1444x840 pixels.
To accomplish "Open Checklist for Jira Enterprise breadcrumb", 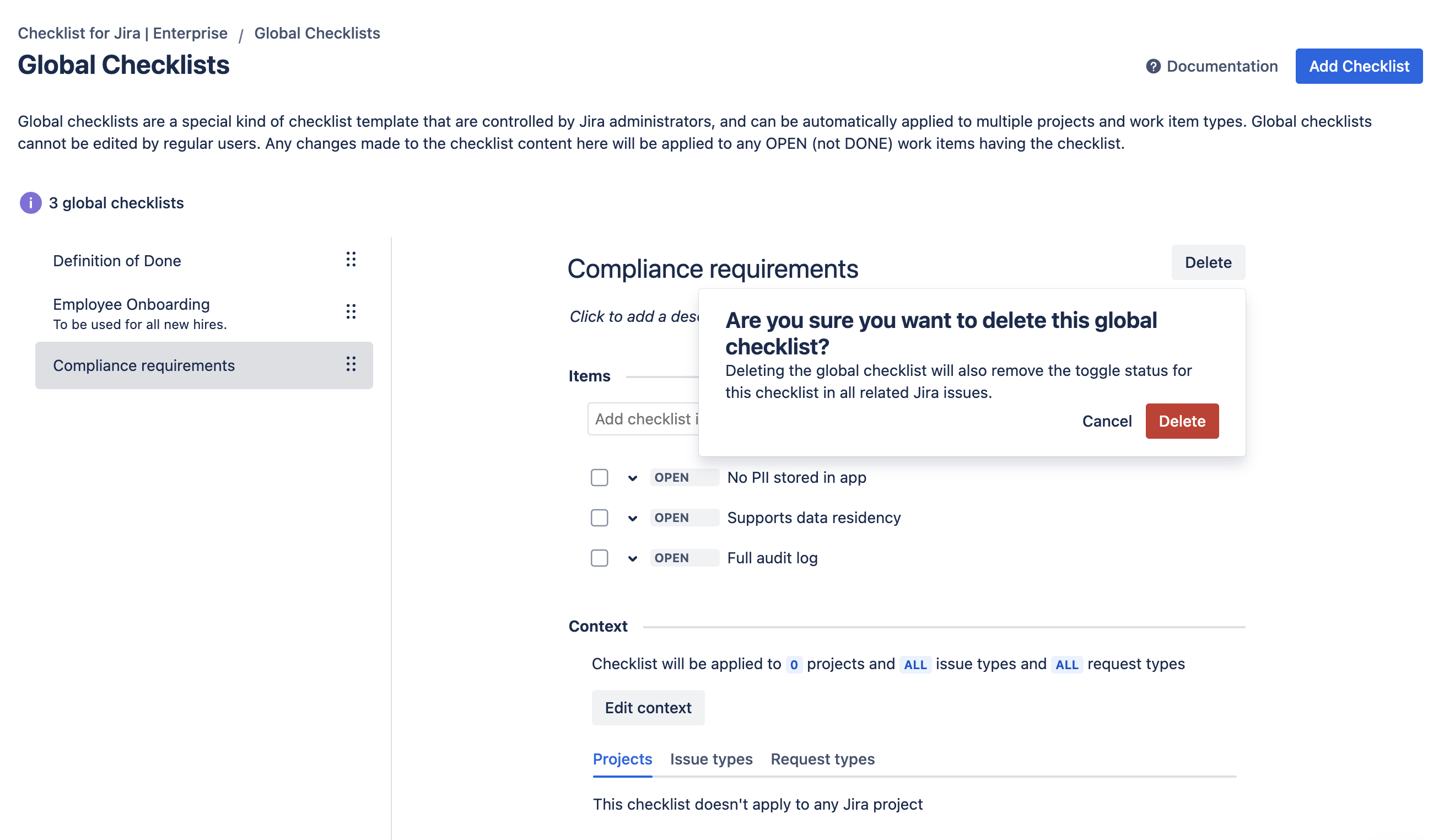I will pyautogui.click(x=122, y=33).
